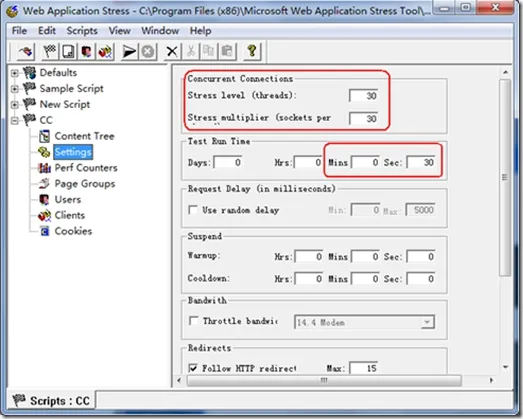Expand the Defaults tree node
Viewport: 523px width, 419px height.
[14, 73]
